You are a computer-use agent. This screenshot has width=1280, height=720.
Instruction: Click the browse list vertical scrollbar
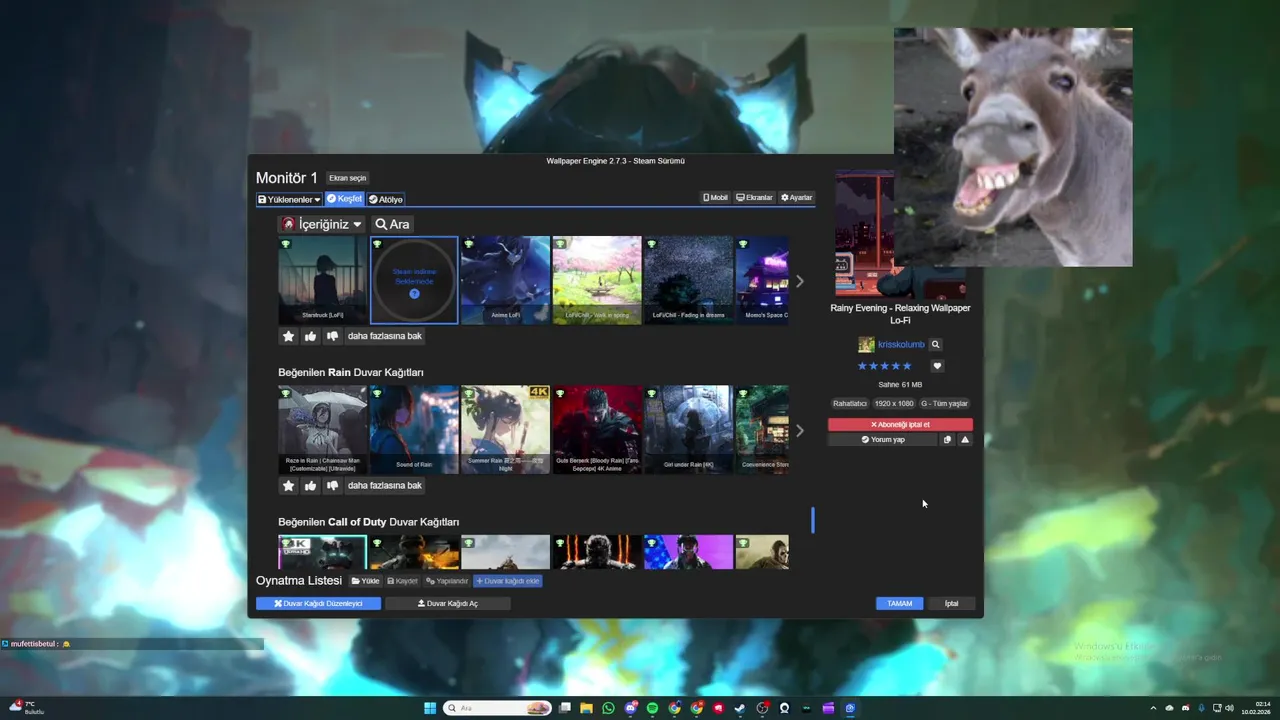(x=813, y=520)
